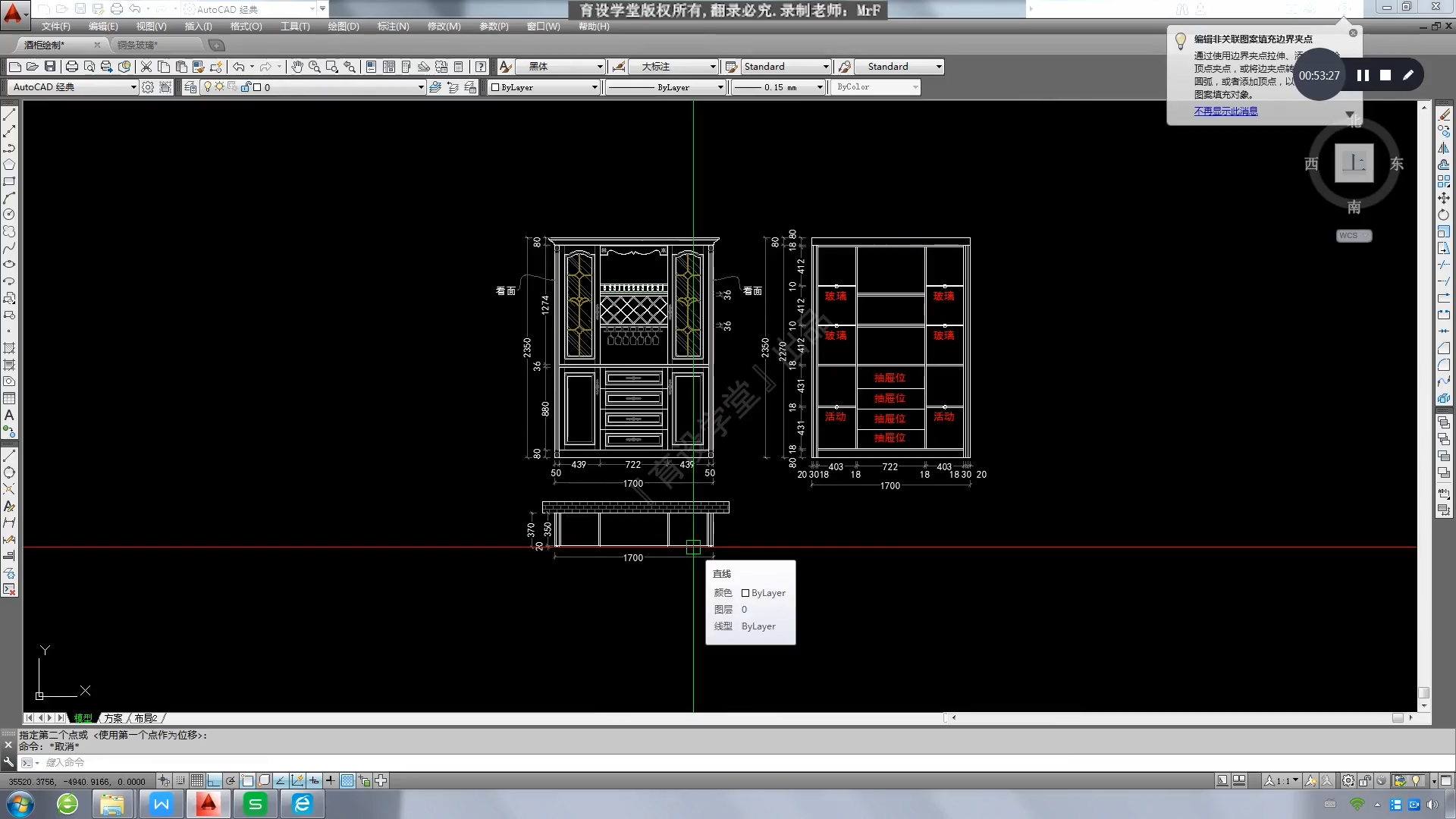Viewport: 1456px width, 819px height.
Task: Select the Polygon draw tool
Action: 9,165
